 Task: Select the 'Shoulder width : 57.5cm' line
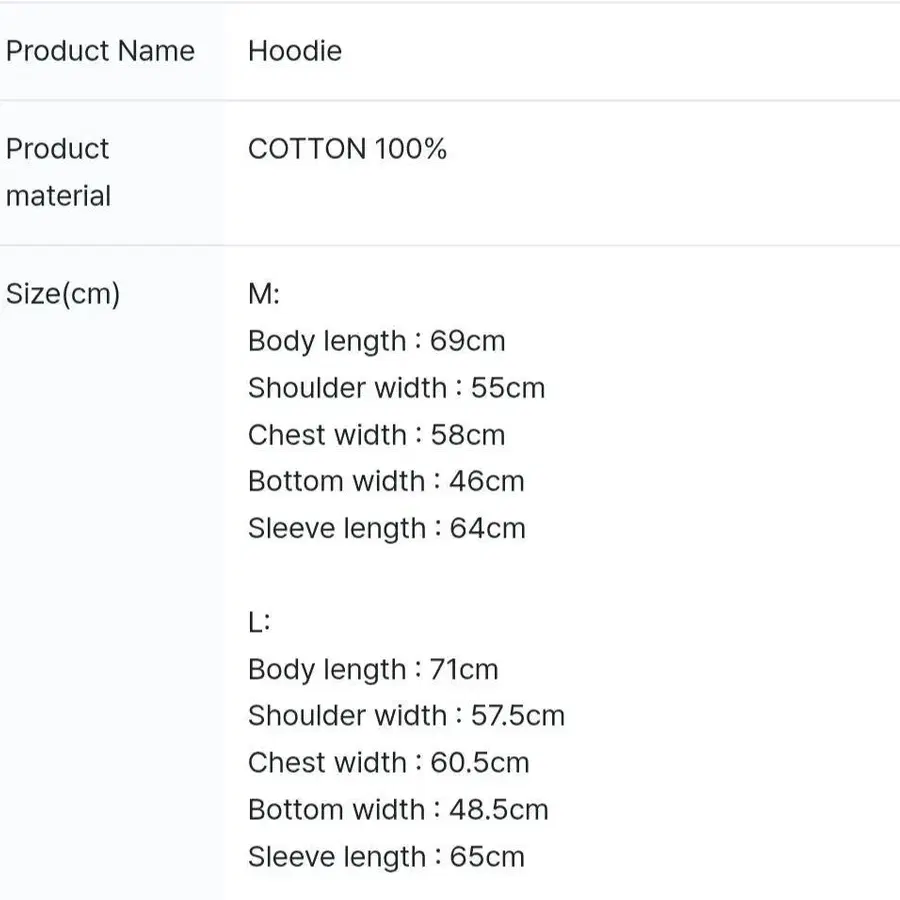pos(406,716)
